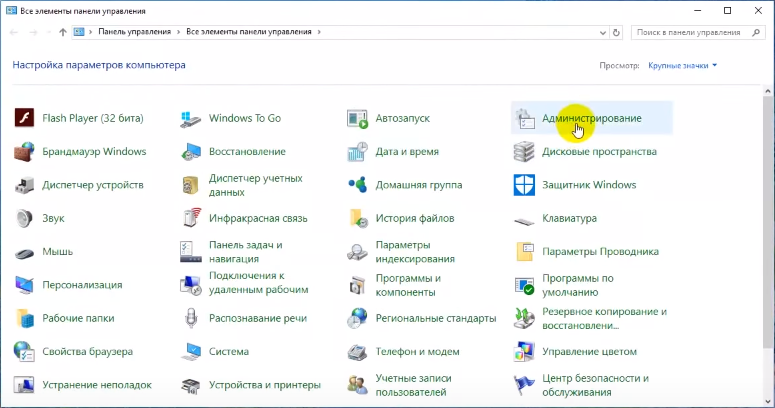Expand the address bar history dropdown arrow

pos(603,33)
